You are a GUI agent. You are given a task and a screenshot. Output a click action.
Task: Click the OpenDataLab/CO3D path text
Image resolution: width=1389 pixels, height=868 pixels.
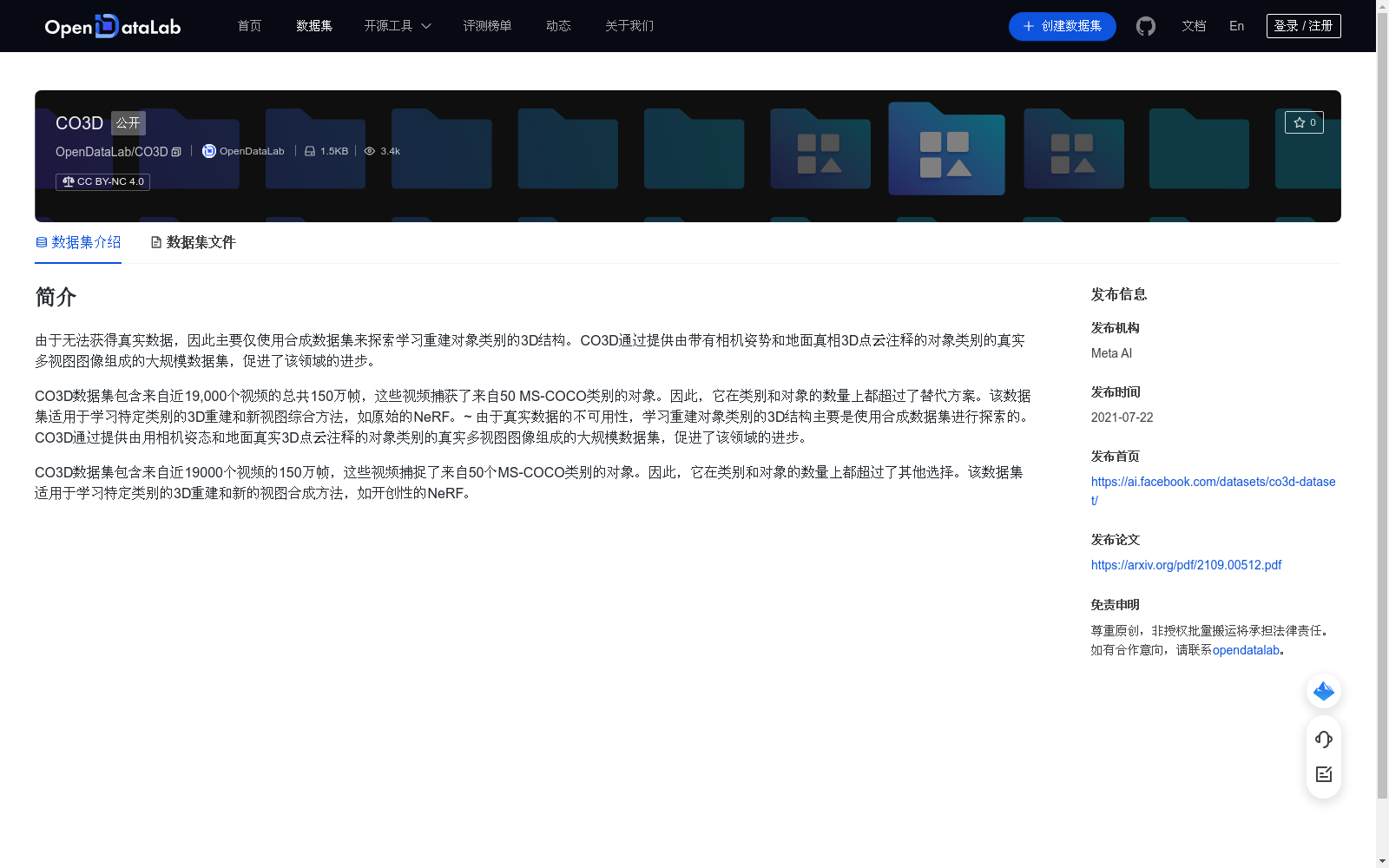pyautogui.click(x=112, y=152)
